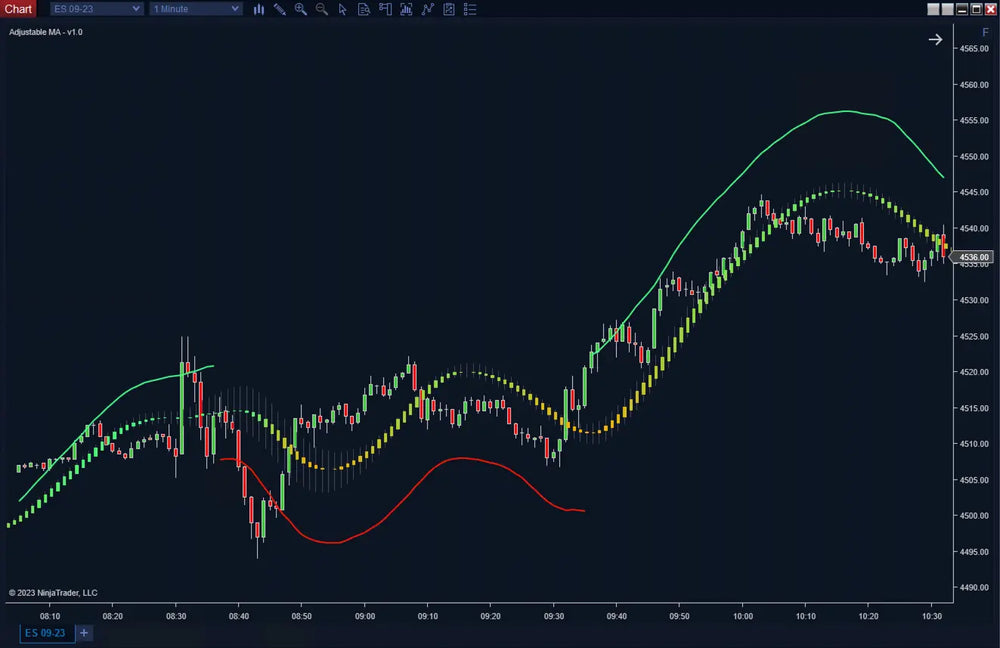Open the Chart Trader icon
The width and height of the screenshot is (1000, 648).
(385, 9)
